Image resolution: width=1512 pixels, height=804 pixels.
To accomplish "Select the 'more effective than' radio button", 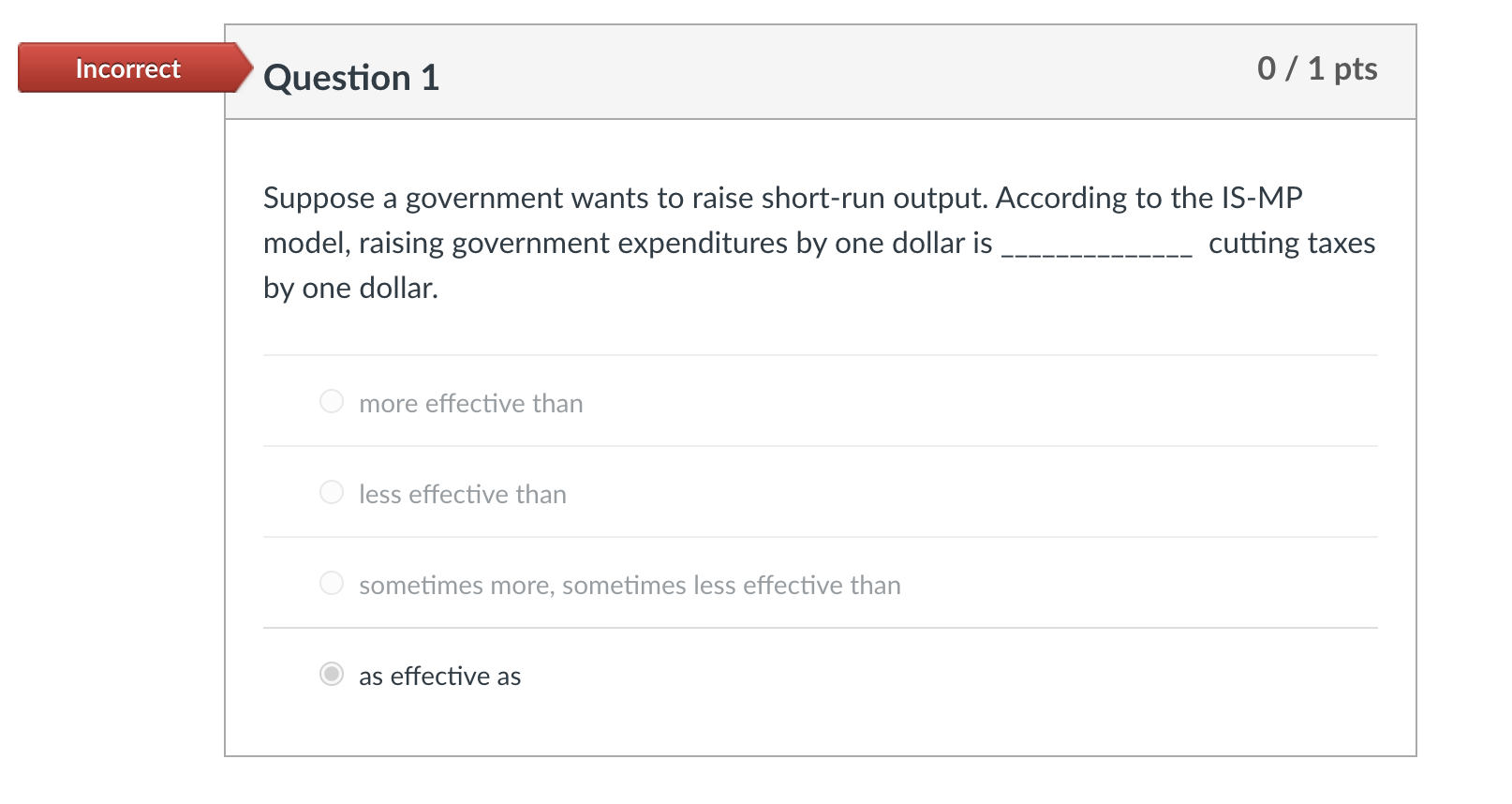I will [332, 401].
